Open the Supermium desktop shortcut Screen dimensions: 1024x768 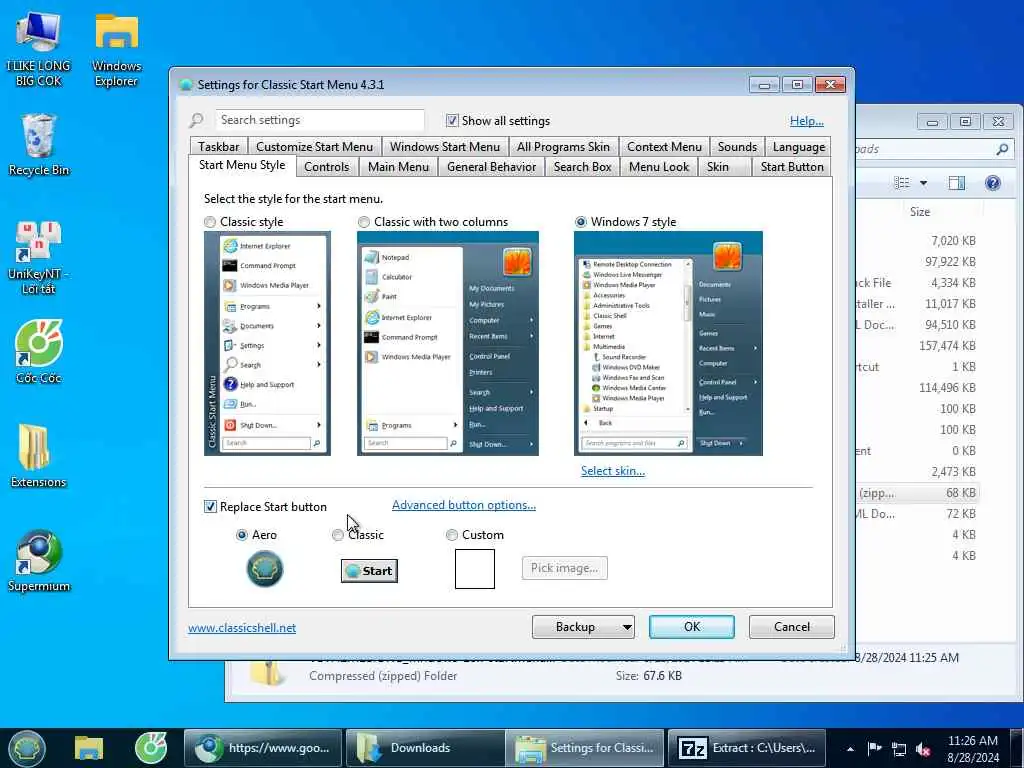click(39, 560)
